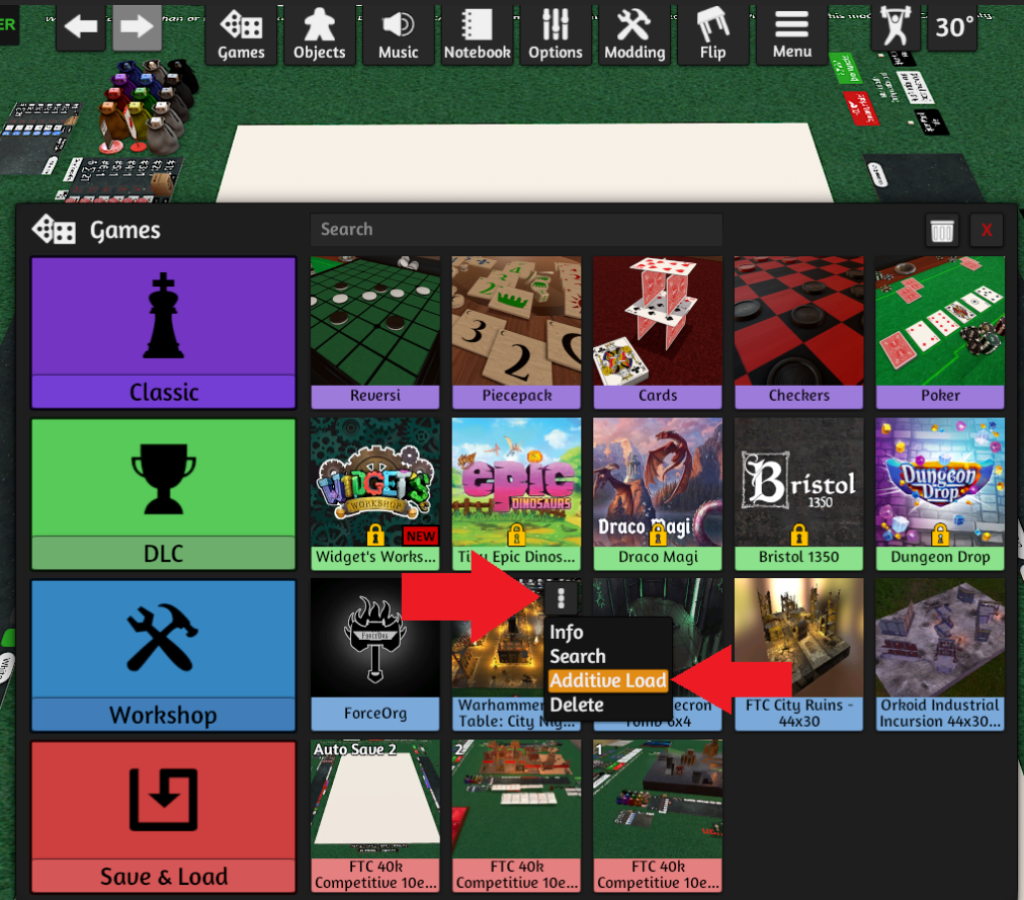Click the Music speaker icon
The width and height of the screenshot is (1024, 900).
[398, 33]
